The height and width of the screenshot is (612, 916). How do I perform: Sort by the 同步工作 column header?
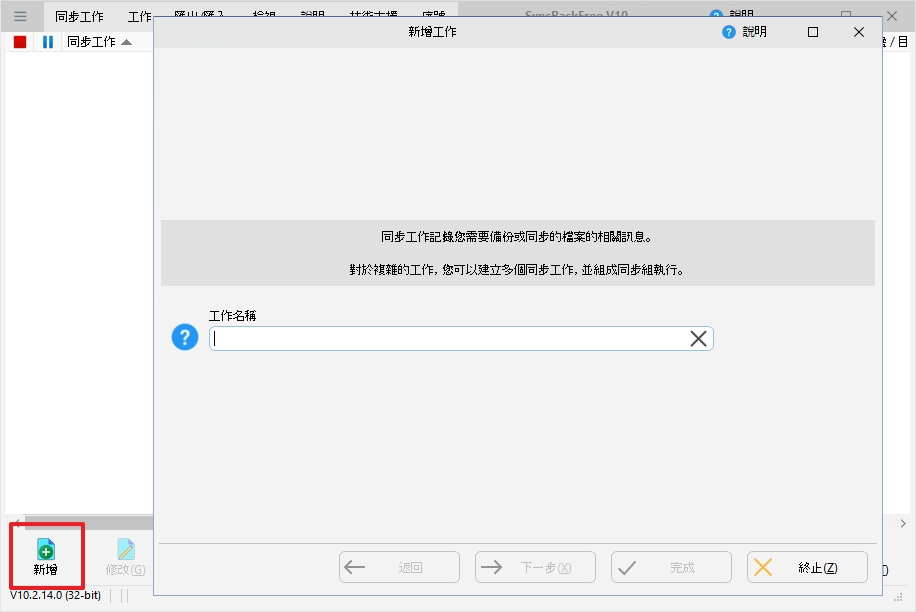tap(91, 42)
